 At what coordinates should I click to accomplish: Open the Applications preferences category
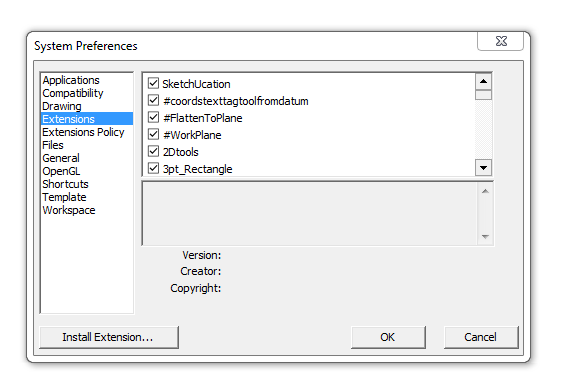pos(71,80)
